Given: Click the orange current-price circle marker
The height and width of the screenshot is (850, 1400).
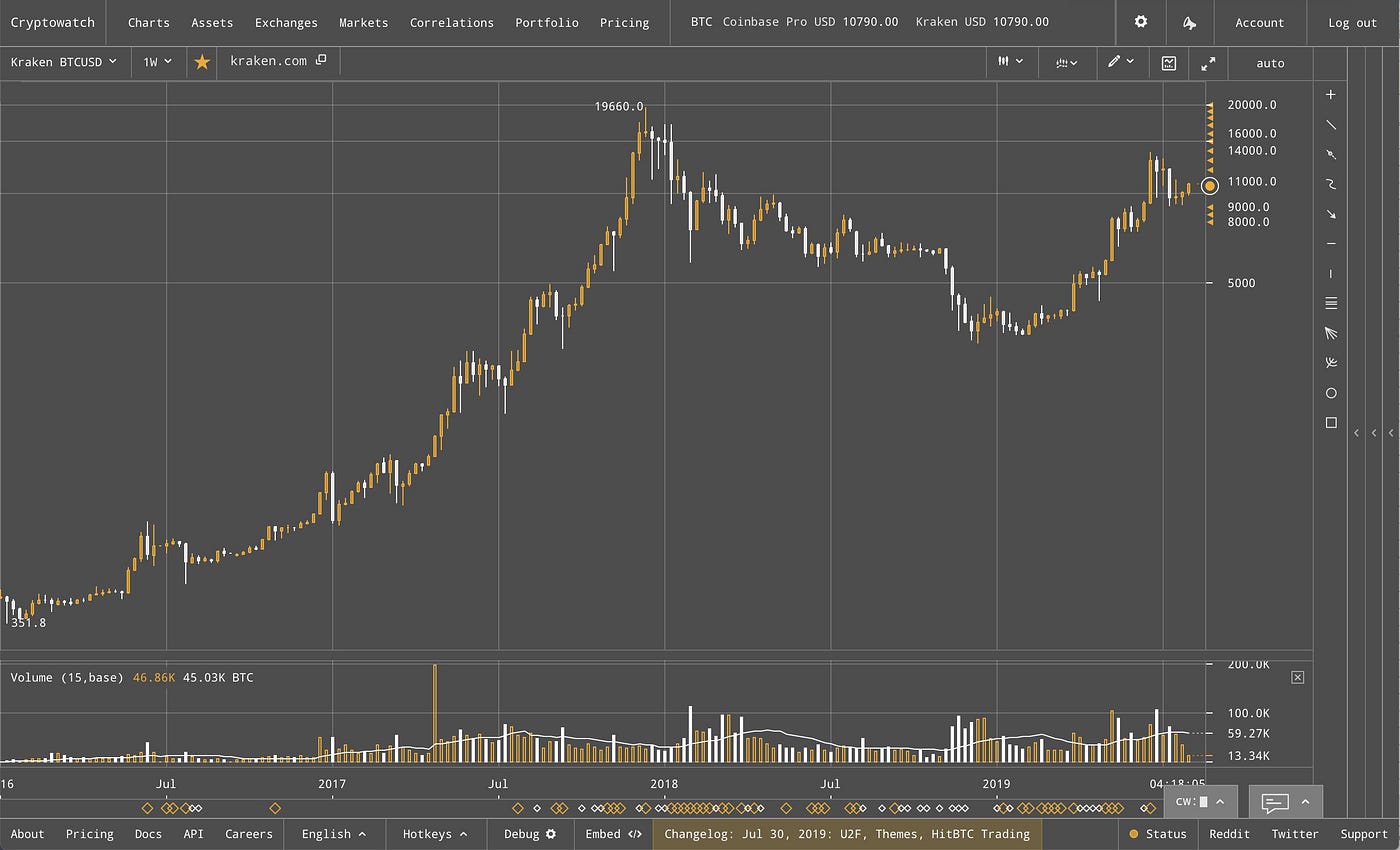Looking at the screenshot, I should [x=1209, y=185].
